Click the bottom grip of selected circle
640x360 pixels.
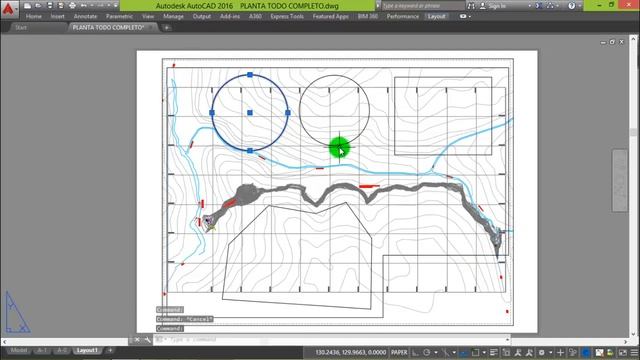250,151
